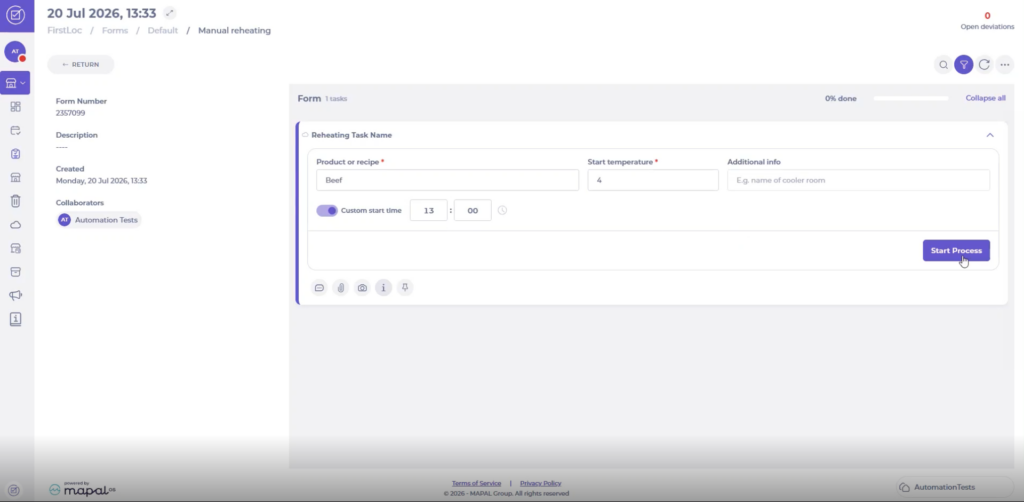Open the three-dots more options menu
The width and height of the screenshot is (1024, 502).
(x=1004, y=65)
